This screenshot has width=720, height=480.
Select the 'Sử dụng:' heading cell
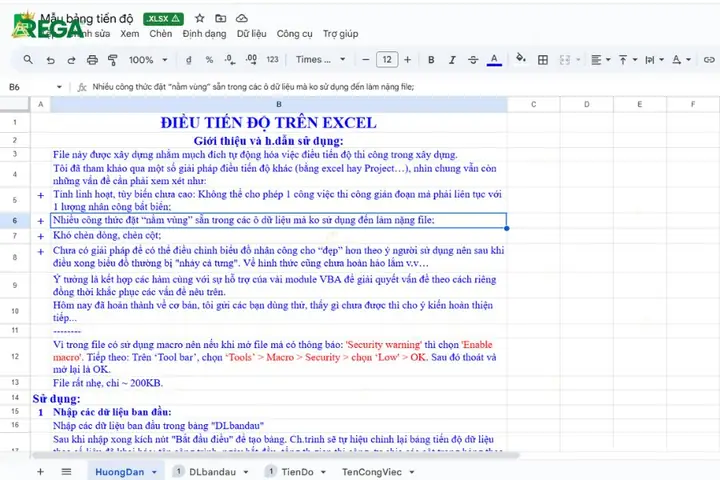(x=56, y=399)
